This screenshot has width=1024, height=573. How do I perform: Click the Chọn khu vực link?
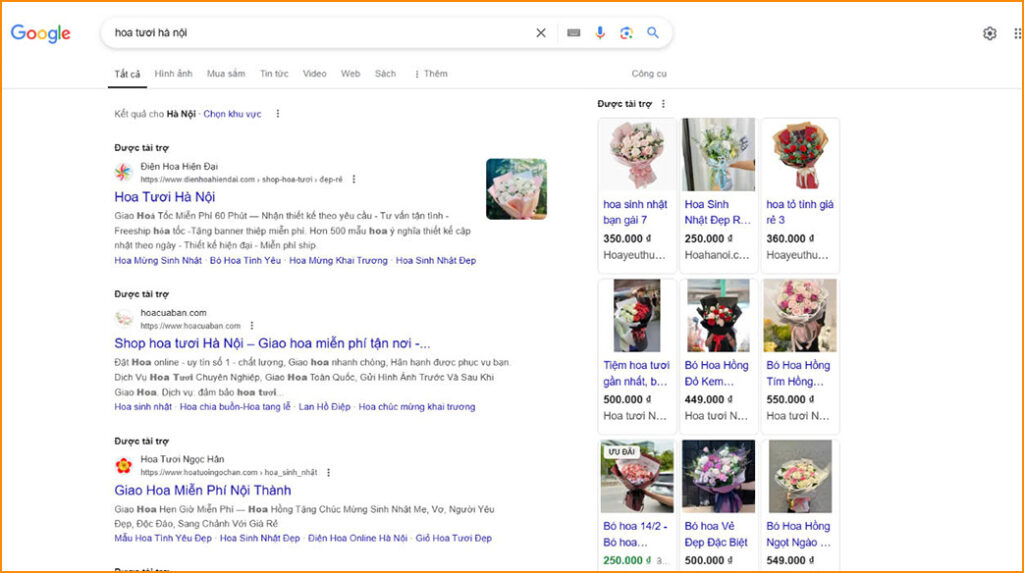pyautogui.click(x=232, y=114)
